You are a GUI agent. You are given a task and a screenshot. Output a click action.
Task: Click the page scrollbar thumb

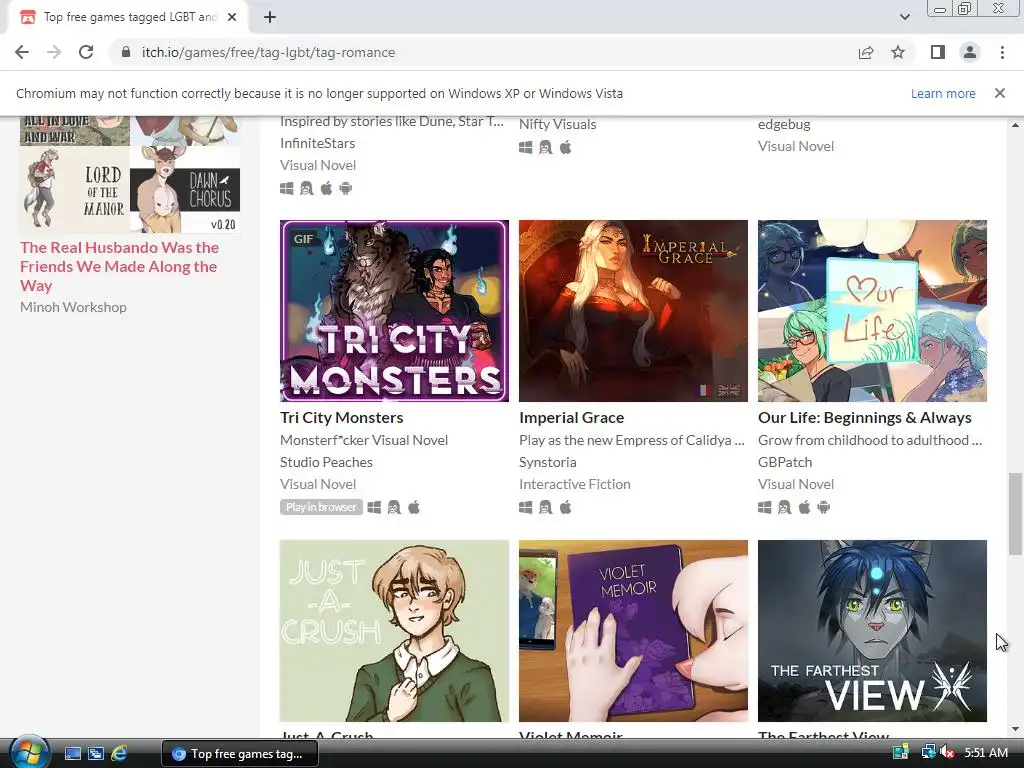[x=1015, y=513]
